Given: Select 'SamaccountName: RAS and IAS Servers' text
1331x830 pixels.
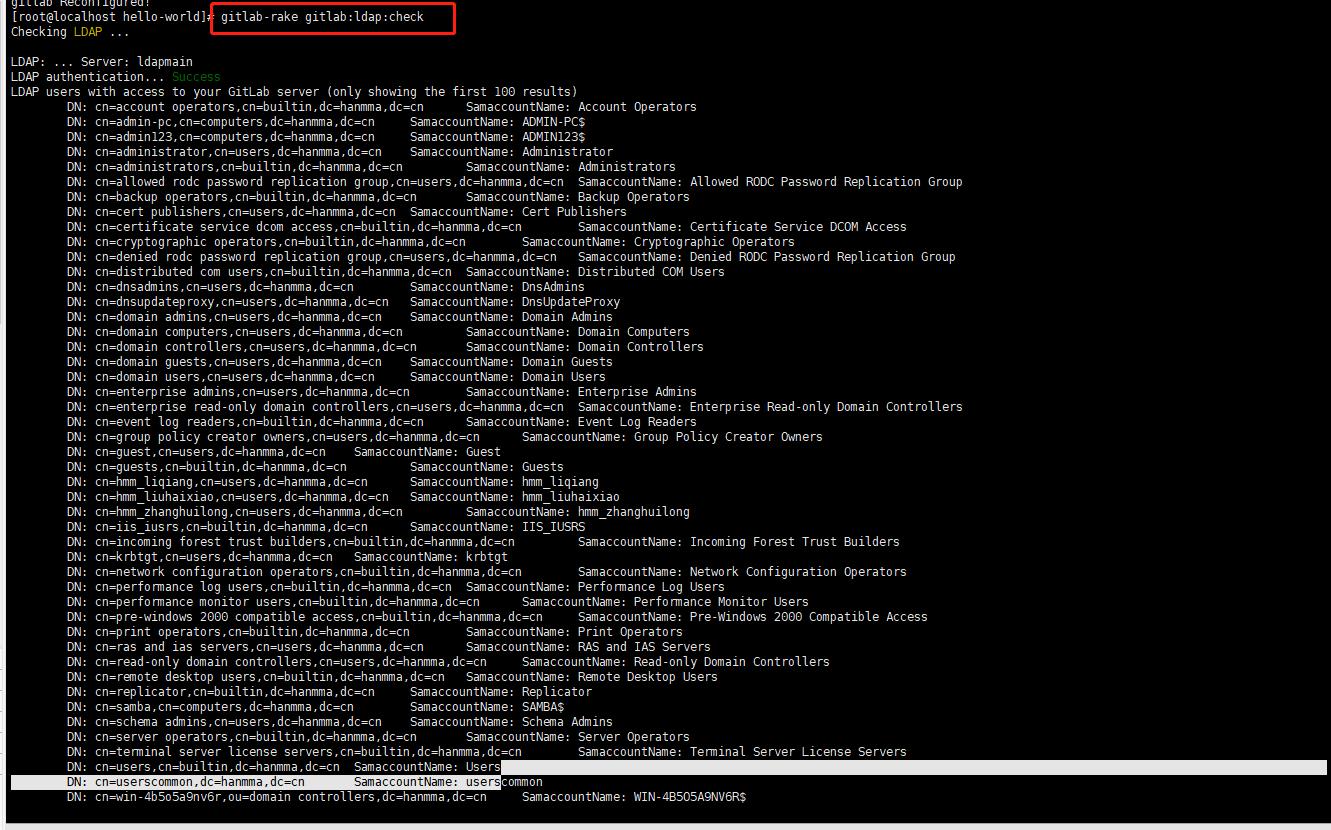Looking at the screenshot, I should pyautogui.click(x=588, y=647).
